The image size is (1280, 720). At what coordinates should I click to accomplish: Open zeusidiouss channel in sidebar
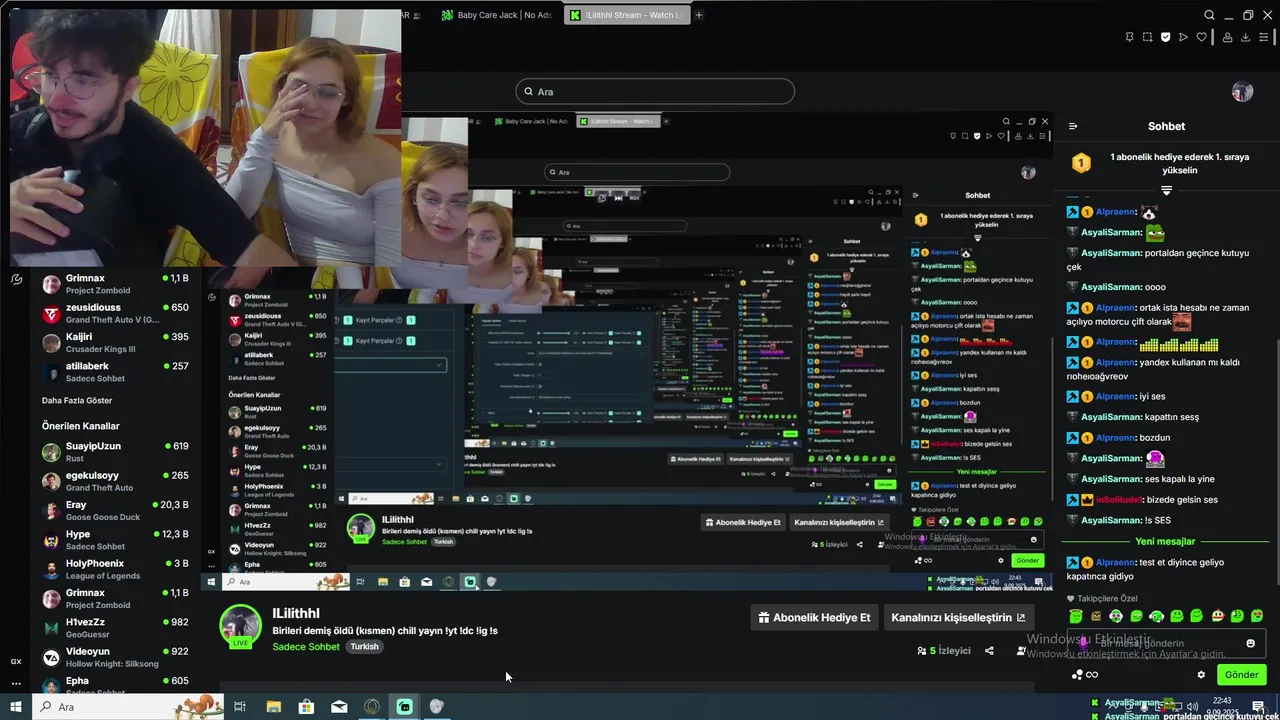coord(115,313)
